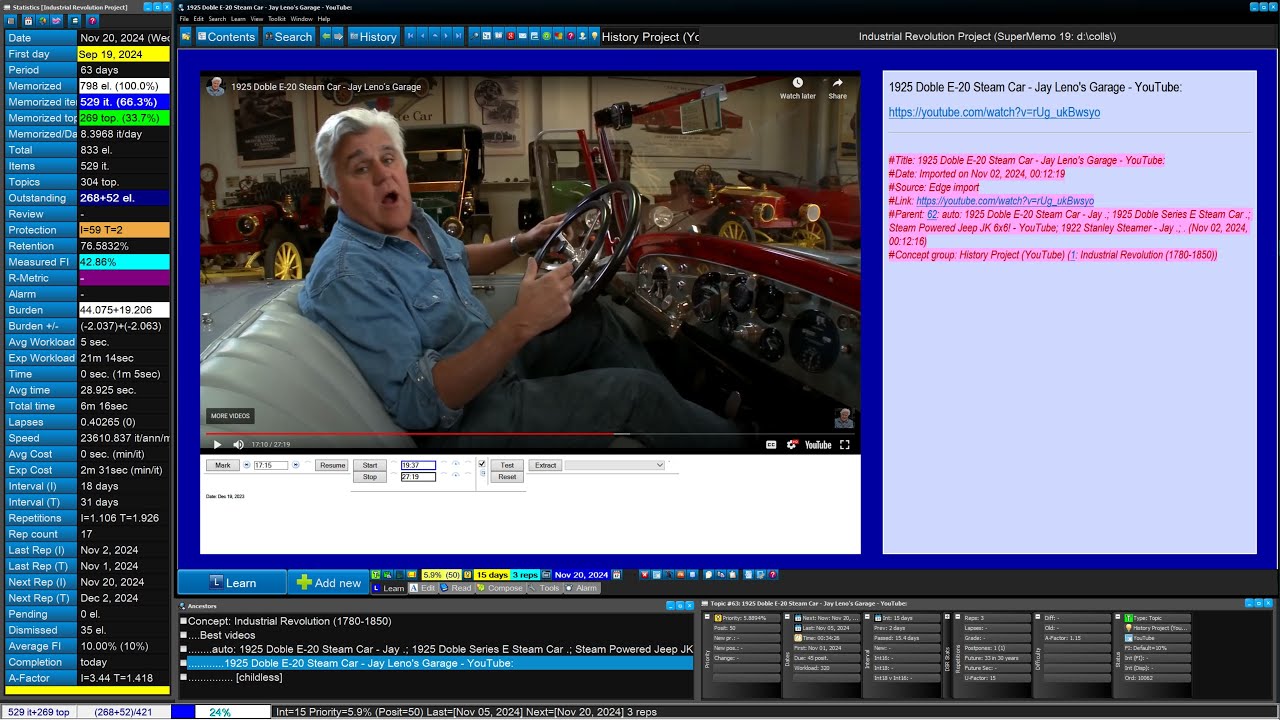Select Best videos in Ancestors tree
Image resolution: width=1280 pixels, height=720 pixels.
pyautogui.click(x=227, y=635)
